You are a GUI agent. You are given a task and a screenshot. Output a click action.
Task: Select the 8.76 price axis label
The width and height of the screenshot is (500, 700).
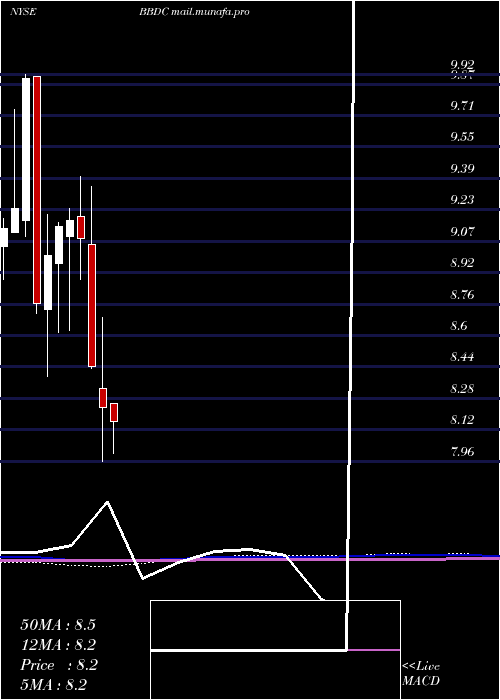tap(462, 295)
